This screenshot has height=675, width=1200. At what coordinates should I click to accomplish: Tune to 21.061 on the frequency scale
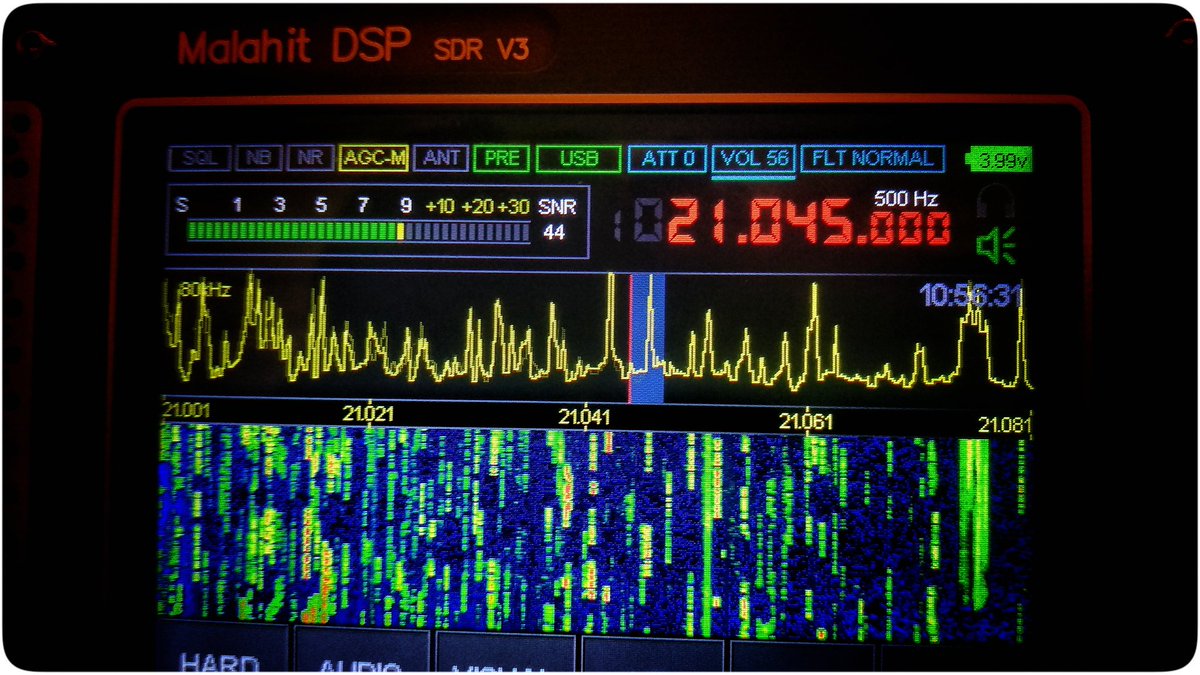tap(805, 421)
